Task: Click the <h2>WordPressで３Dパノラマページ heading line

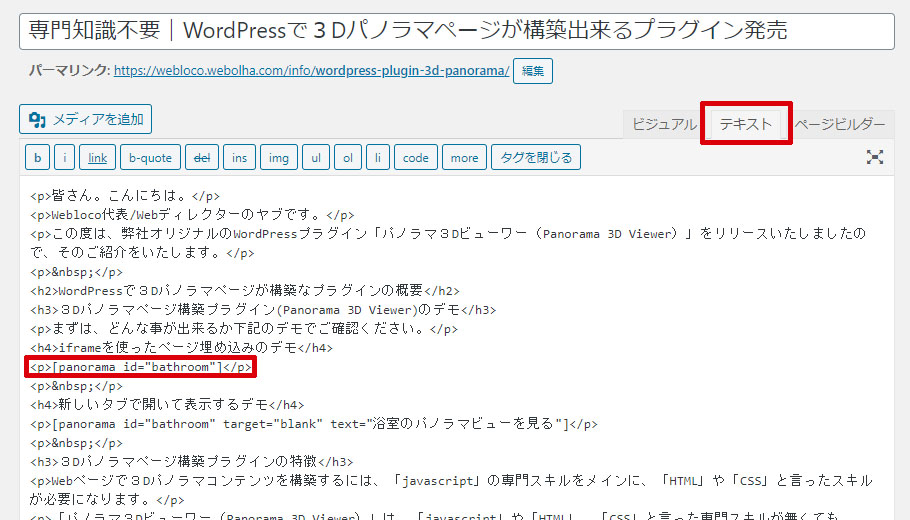Action: click(x=244, y=291)
